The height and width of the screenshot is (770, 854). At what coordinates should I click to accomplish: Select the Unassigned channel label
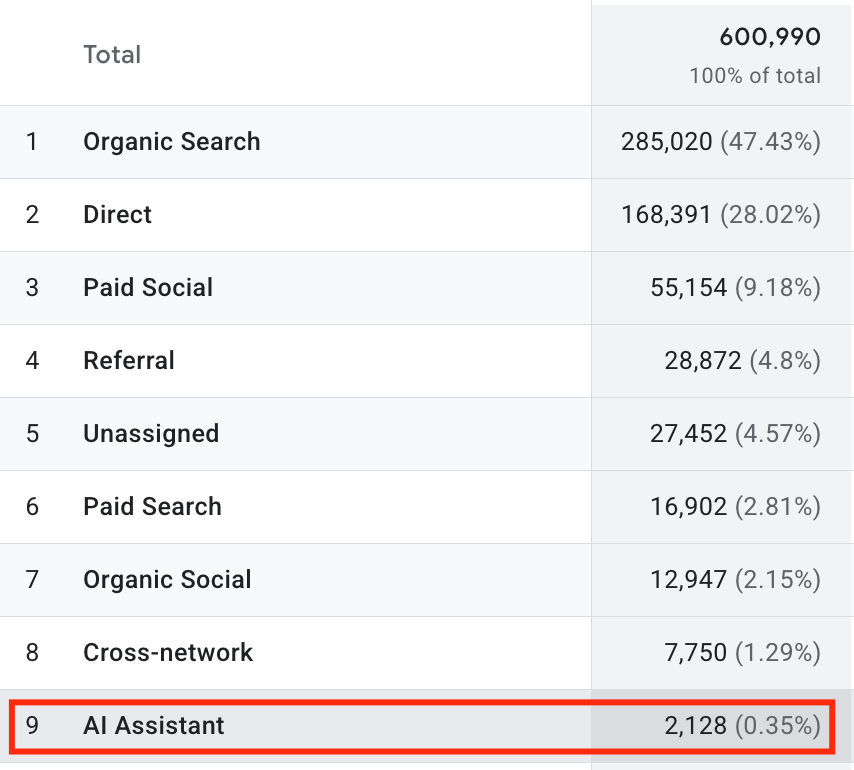click(x=151, y=433)
